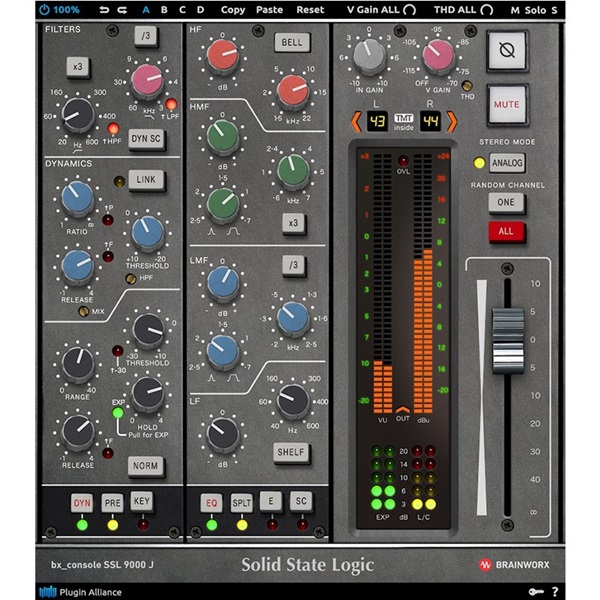
Task: Click the 100% scale text
Action: pos(66,10)
